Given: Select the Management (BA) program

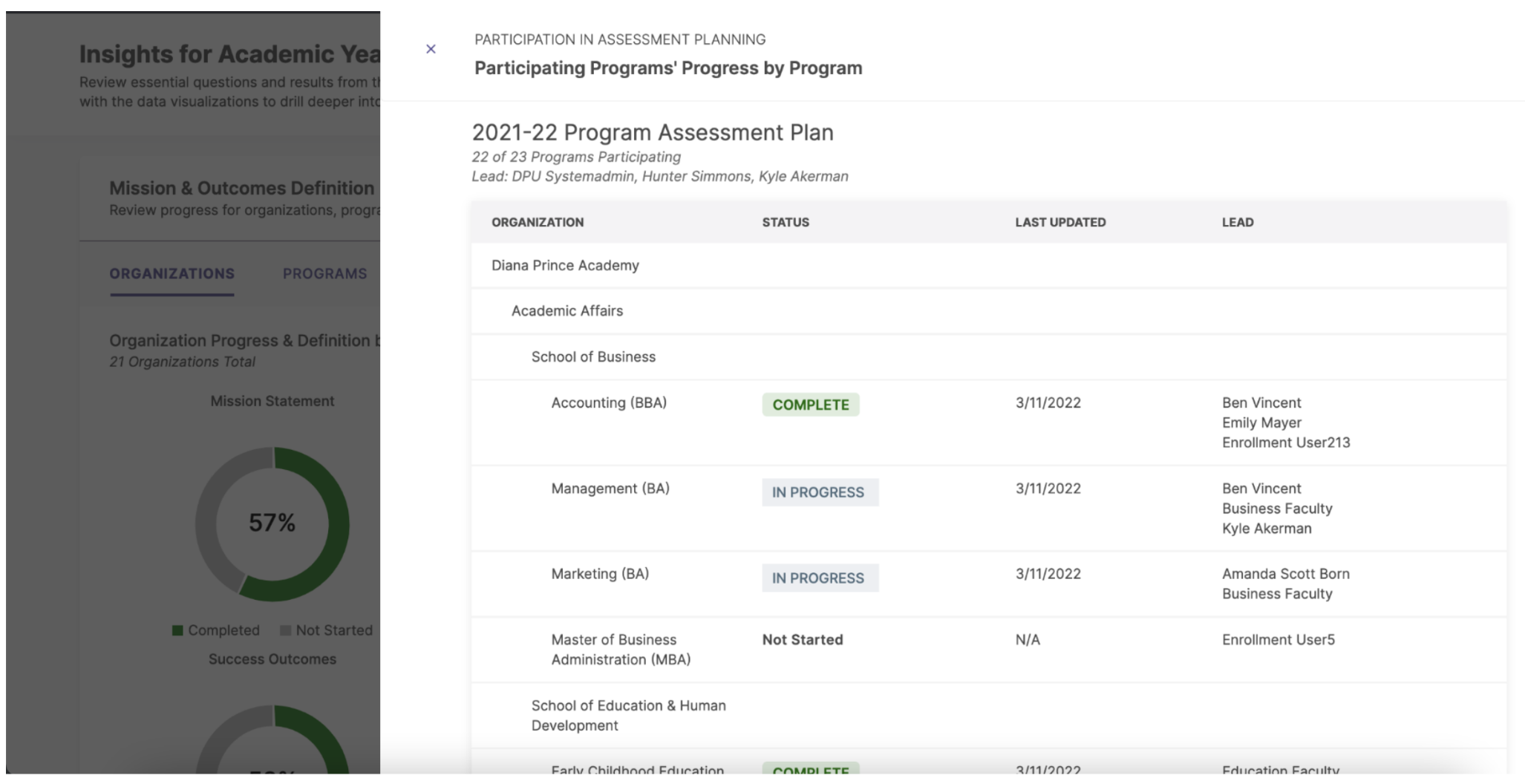Looking at the screenshot, I should click(610, 489).
